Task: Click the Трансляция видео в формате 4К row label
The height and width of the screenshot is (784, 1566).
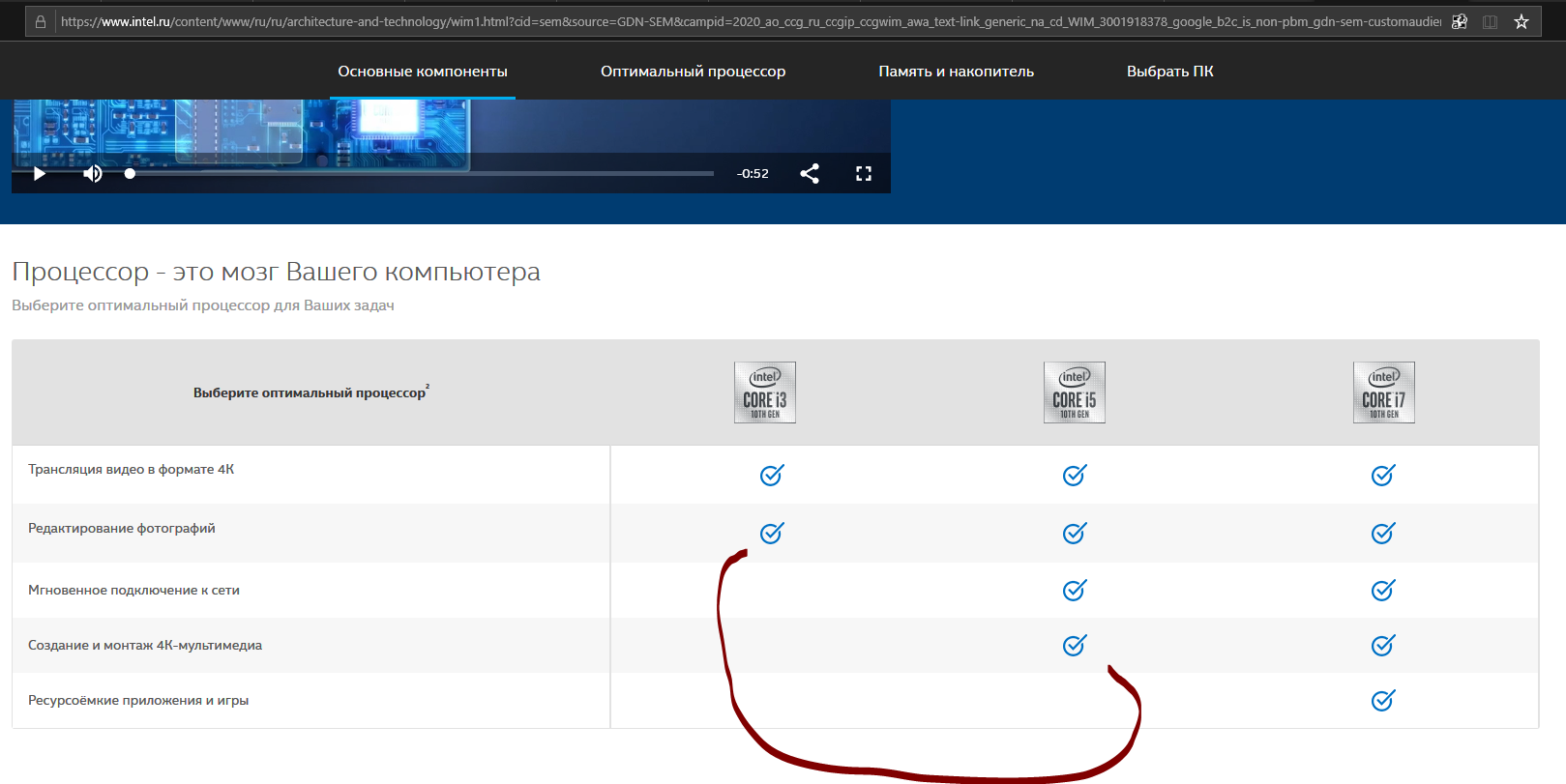Action: (131, 470)
